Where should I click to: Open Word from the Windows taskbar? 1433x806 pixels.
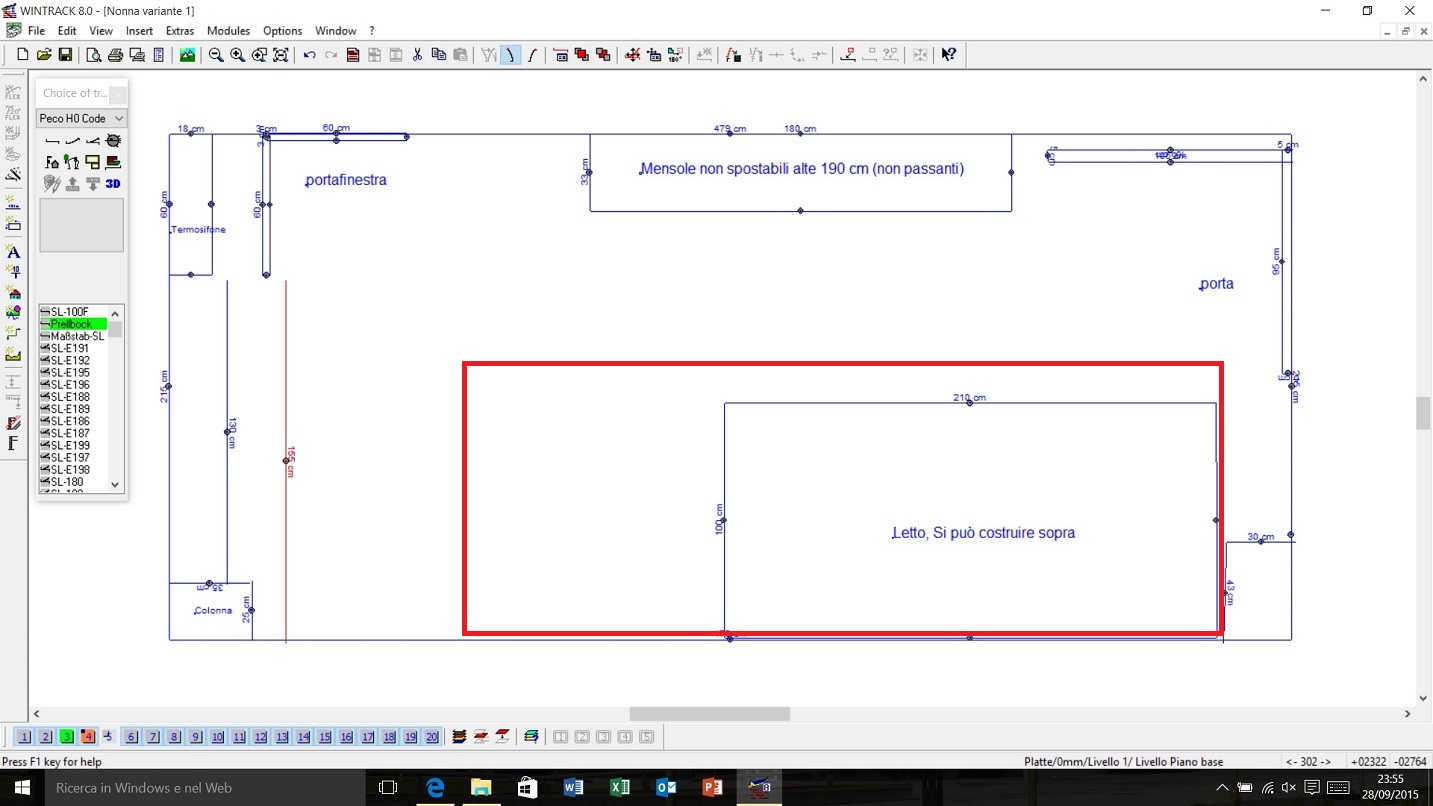[x=573, y=788]
